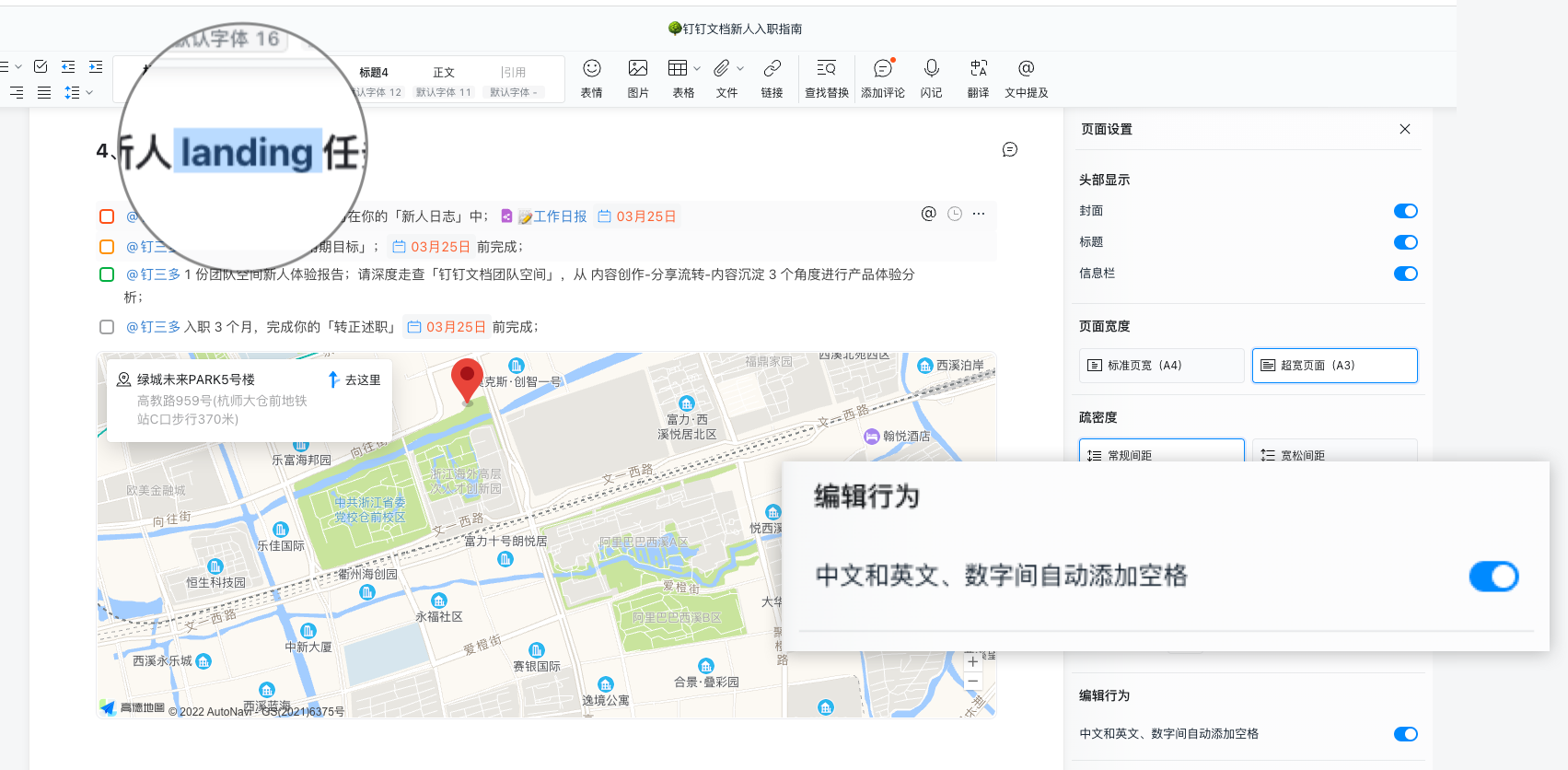Click the red location pin on the map
Screen dimensions: 1568x770
pos(467,380)
